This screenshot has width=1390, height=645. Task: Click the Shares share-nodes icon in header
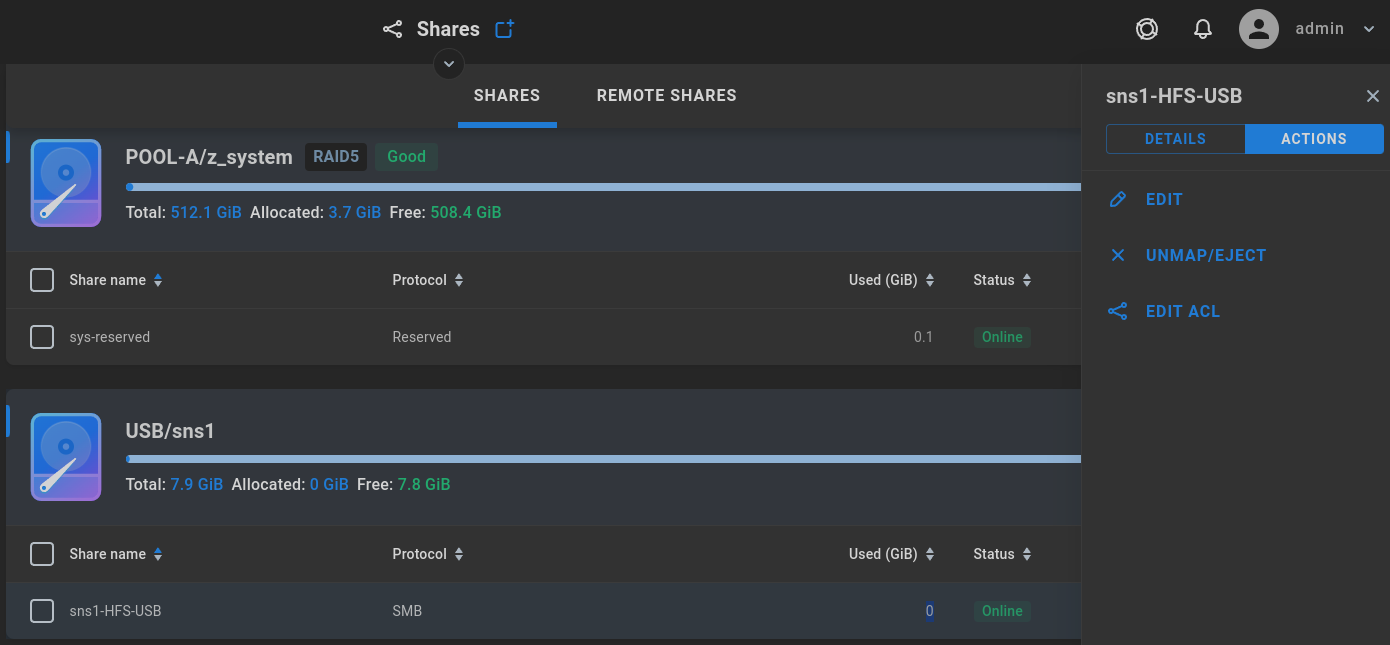point(393,29)
